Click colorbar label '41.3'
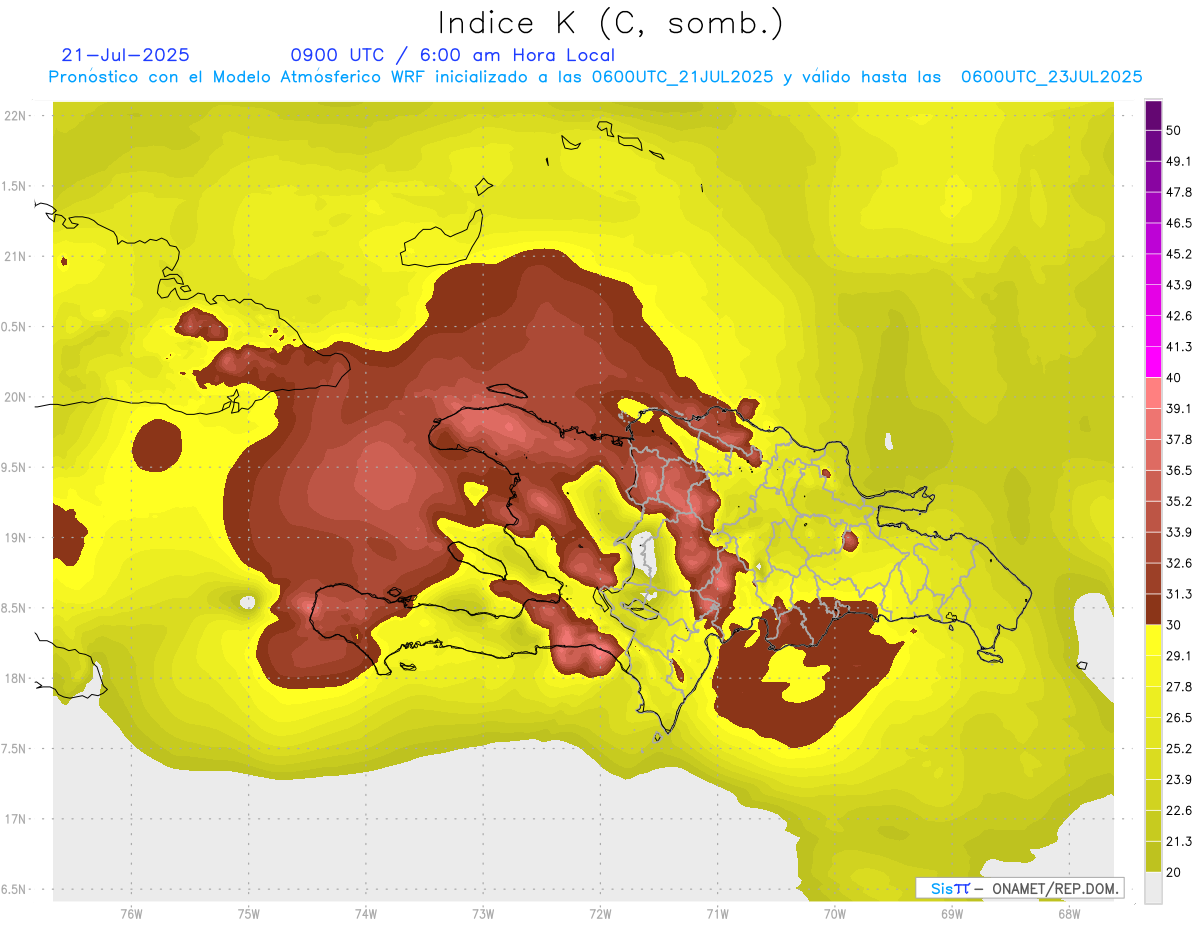This screenshot has width=1200, height=927. click(x=1179, y=347)
